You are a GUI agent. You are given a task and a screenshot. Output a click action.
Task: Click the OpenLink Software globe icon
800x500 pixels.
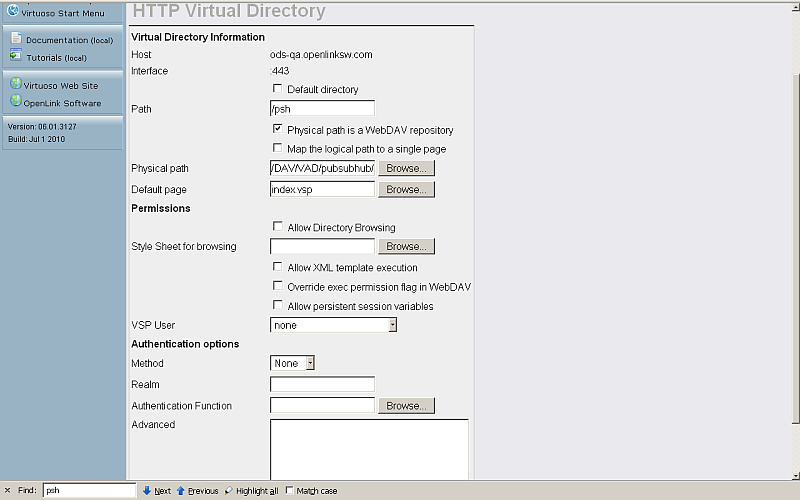tap(15, 102)
